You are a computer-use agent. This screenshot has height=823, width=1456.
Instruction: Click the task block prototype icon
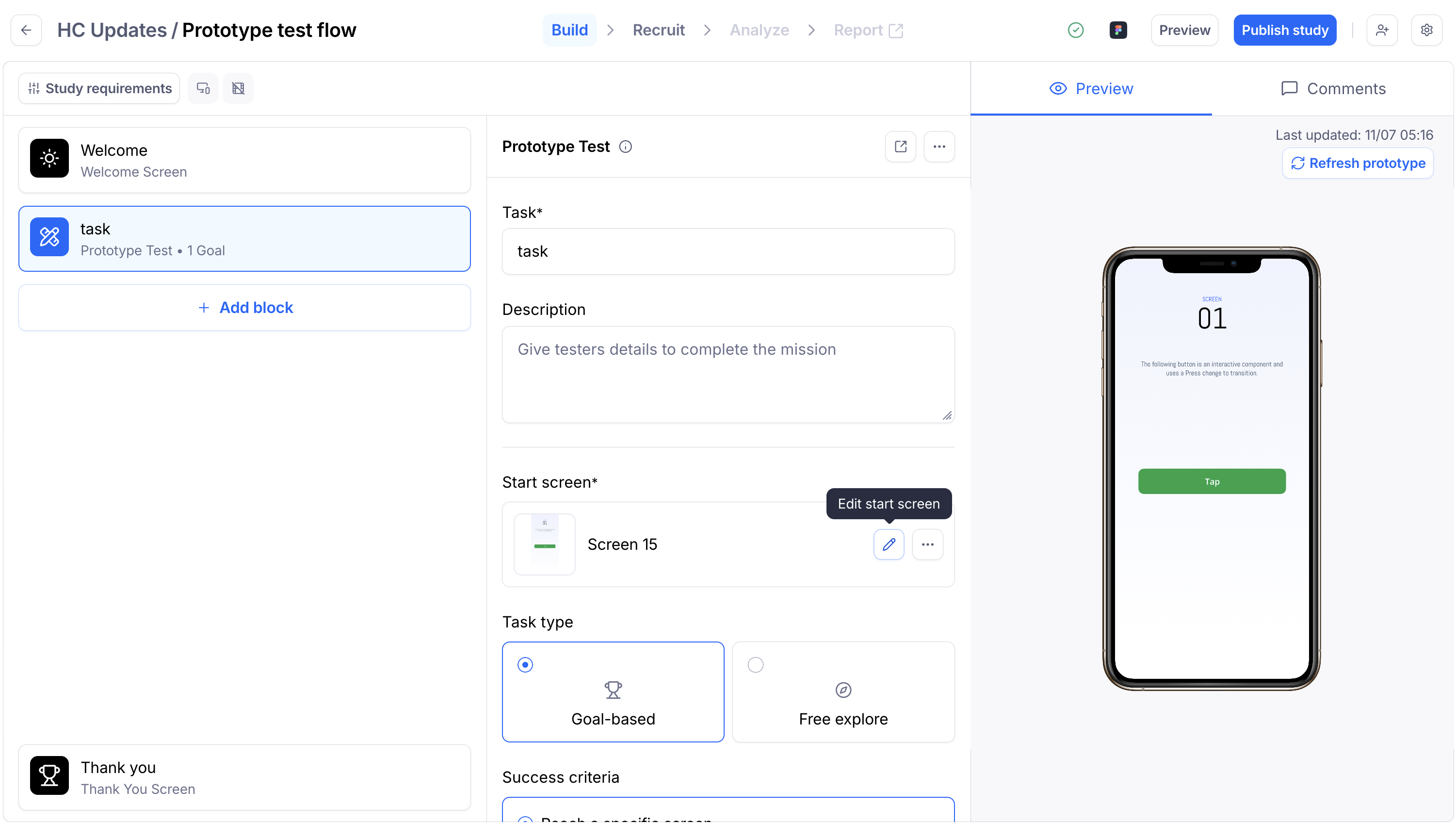49,237
